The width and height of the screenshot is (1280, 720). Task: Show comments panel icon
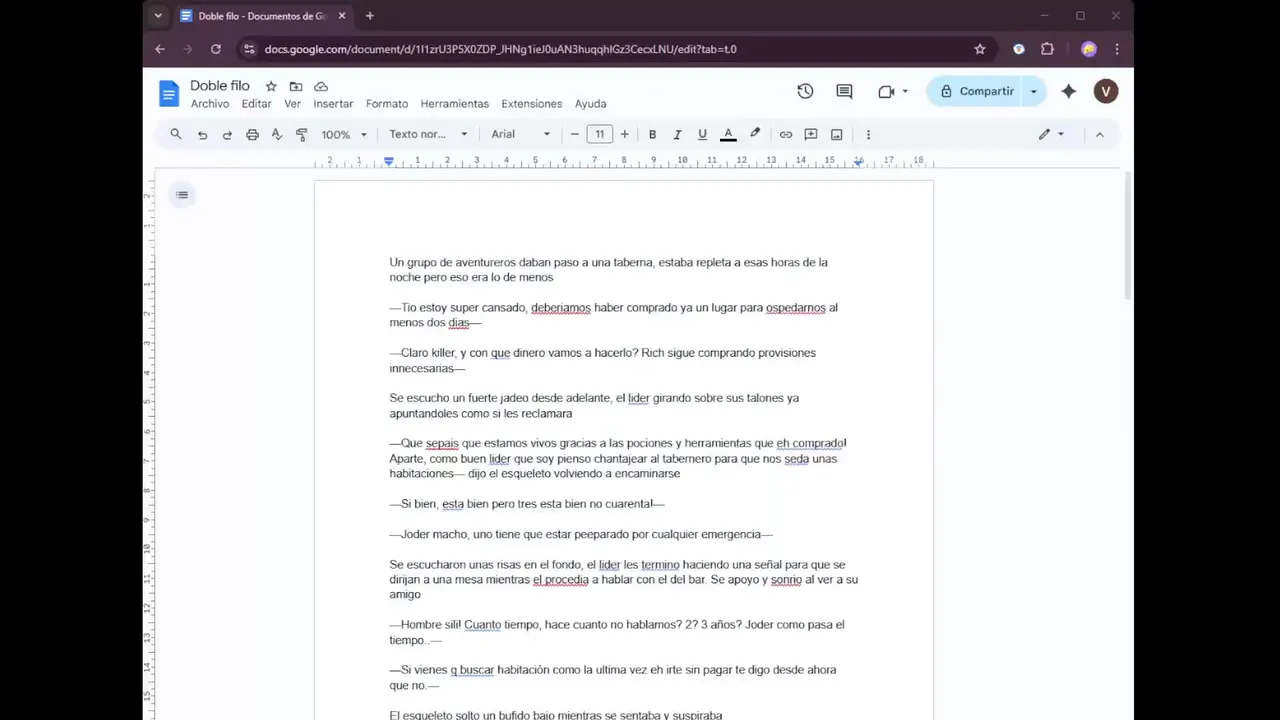(x=844, y=91)
